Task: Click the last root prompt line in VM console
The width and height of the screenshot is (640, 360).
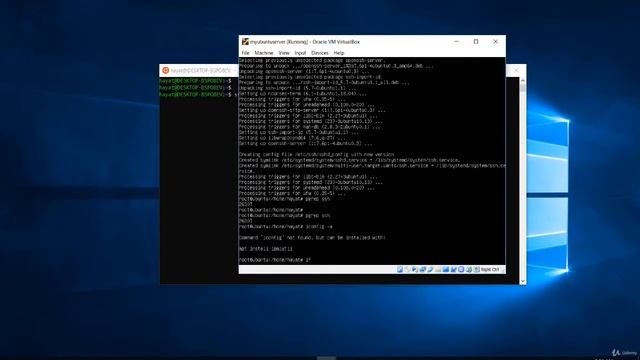Action: (275, 260)
